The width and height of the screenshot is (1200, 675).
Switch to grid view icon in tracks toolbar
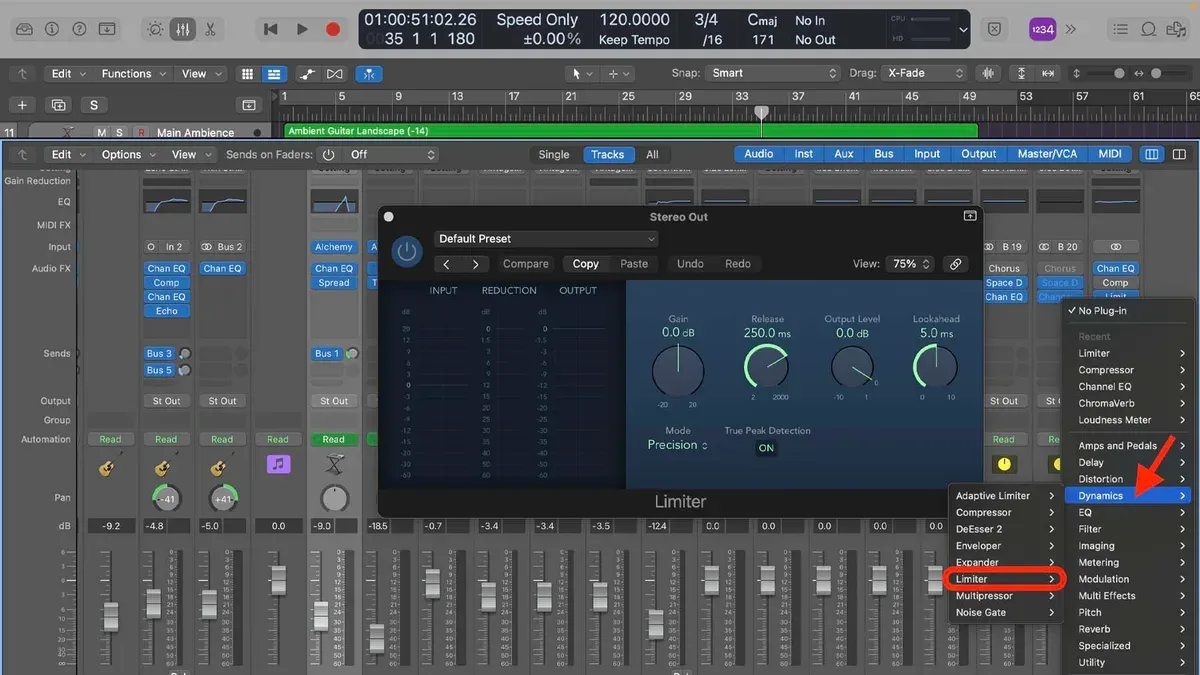[247, 74]
